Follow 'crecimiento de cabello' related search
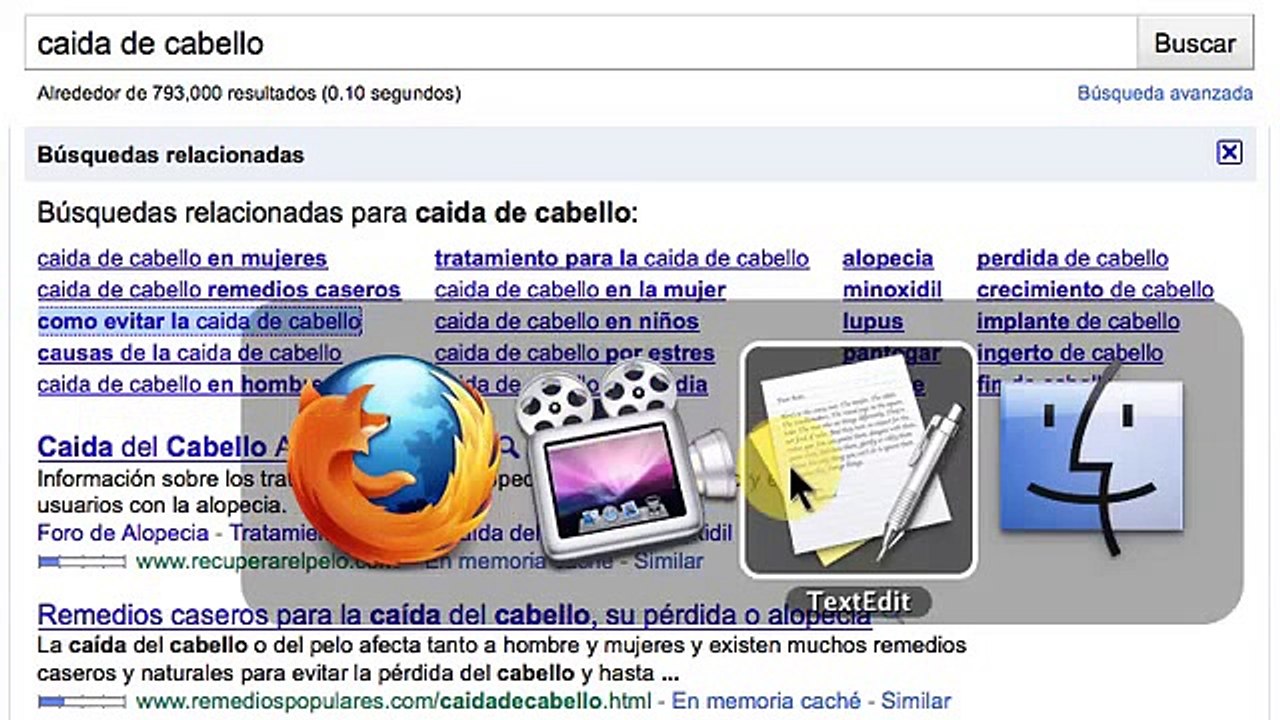The height and width of the screenshot is (720, 1280). coord(1095,290)
